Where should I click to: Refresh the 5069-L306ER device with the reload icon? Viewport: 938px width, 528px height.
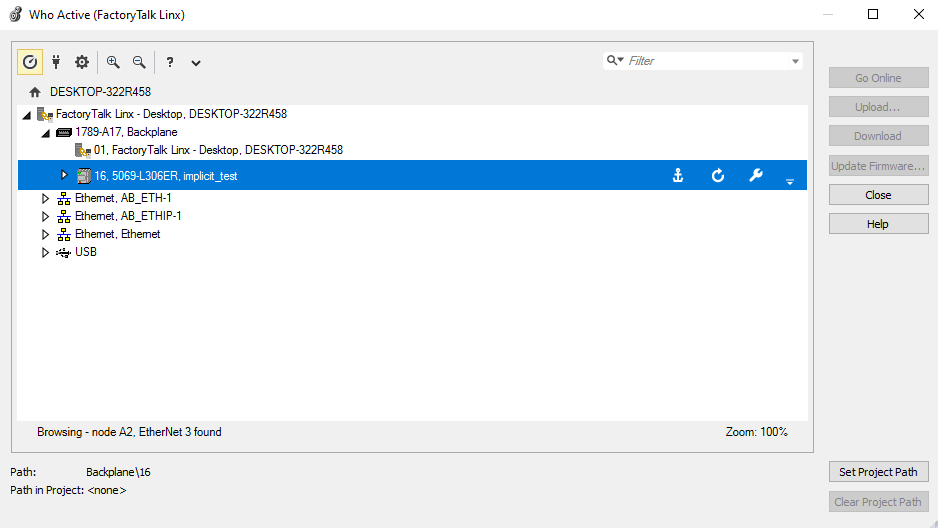pos(717,176)
